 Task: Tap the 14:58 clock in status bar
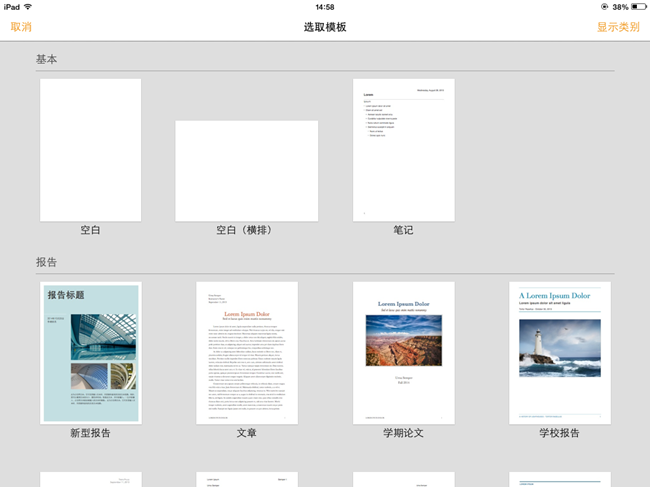[324, 7]
